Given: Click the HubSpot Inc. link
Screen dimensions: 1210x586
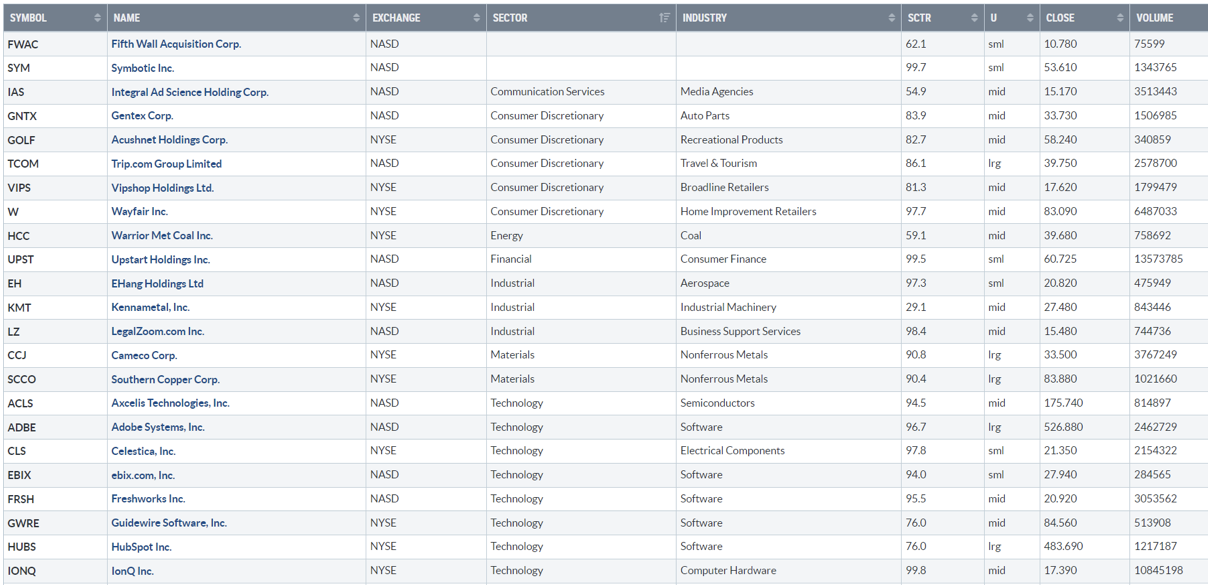Looking at the screenshot, I should coord(142,547).
